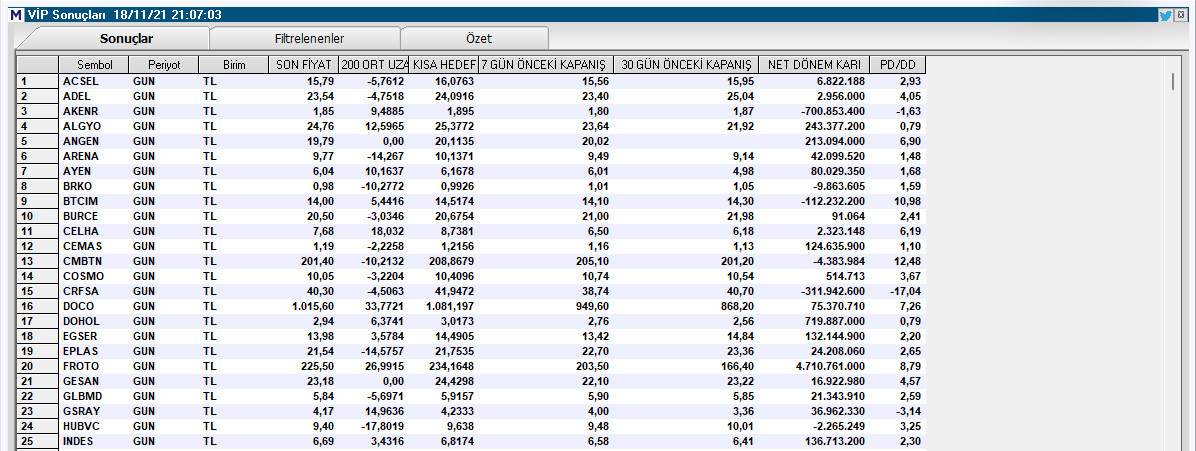Click row number 13 header
Image resolution: width=1196 pixels, height=451 pixels.
[x=37, y=261]
